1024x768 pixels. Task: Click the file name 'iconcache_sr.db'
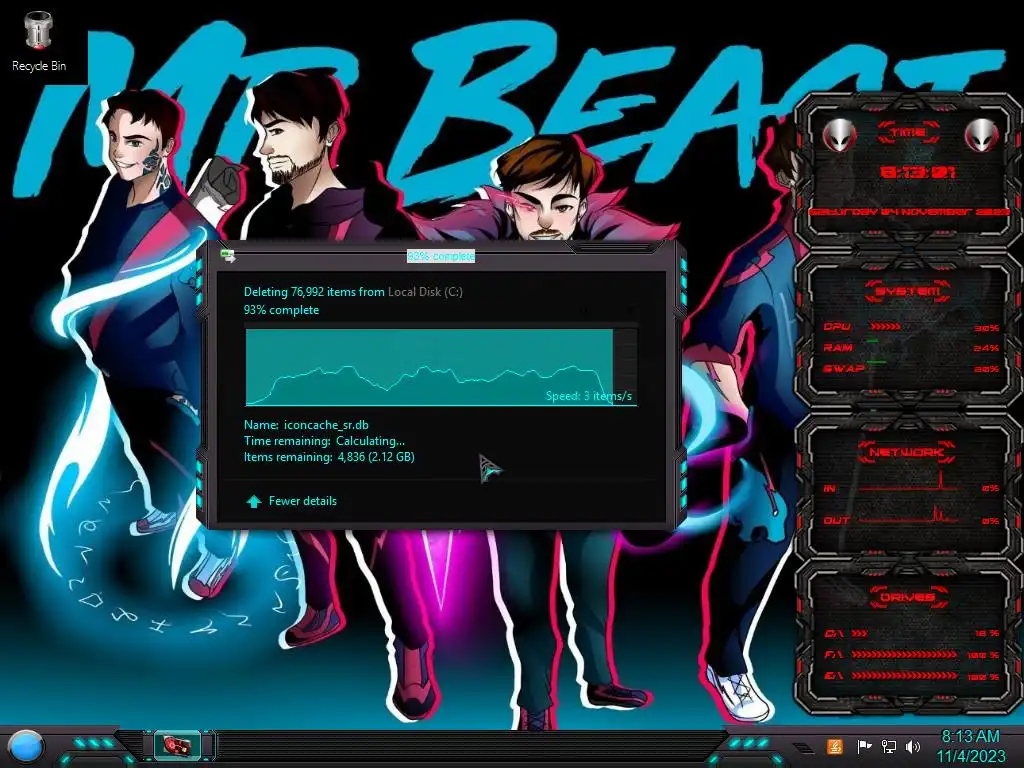pos(326,424)
